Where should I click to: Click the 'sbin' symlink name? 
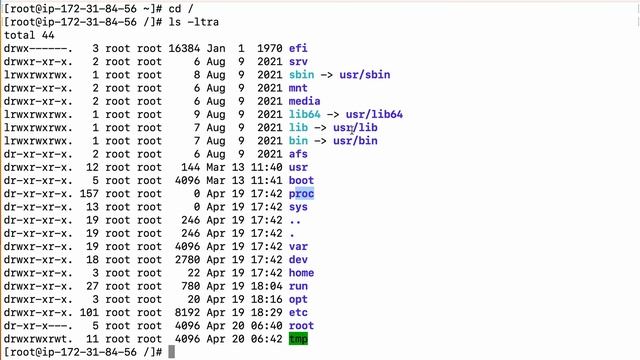(x=301, y=75)
